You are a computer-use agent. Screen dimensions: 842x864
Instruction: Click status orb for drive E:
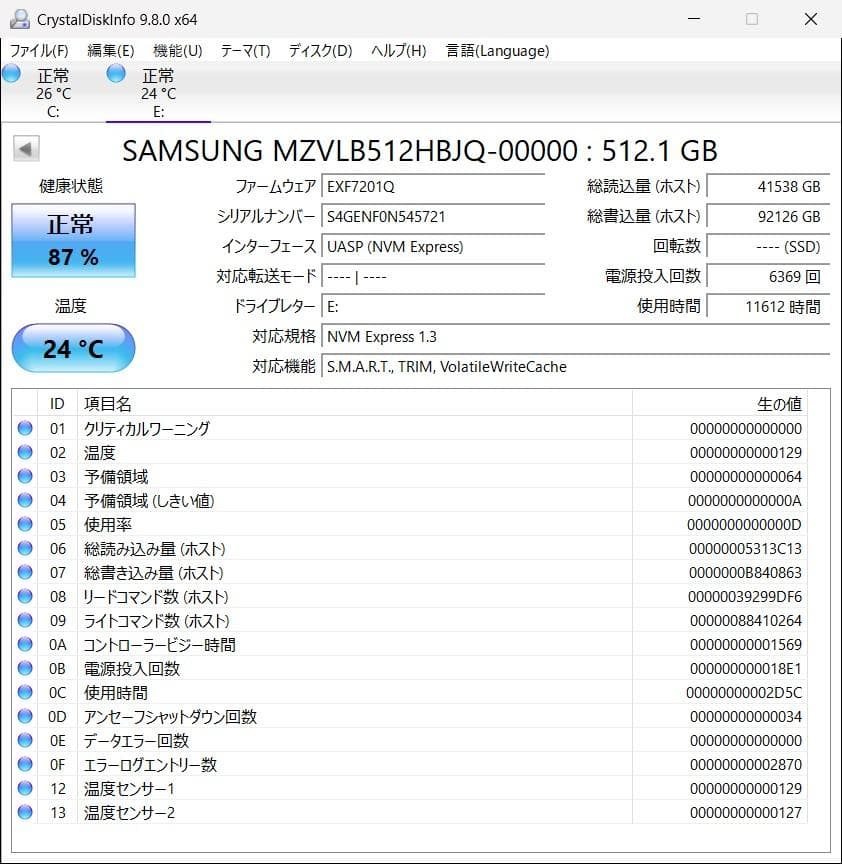[116, 73]
